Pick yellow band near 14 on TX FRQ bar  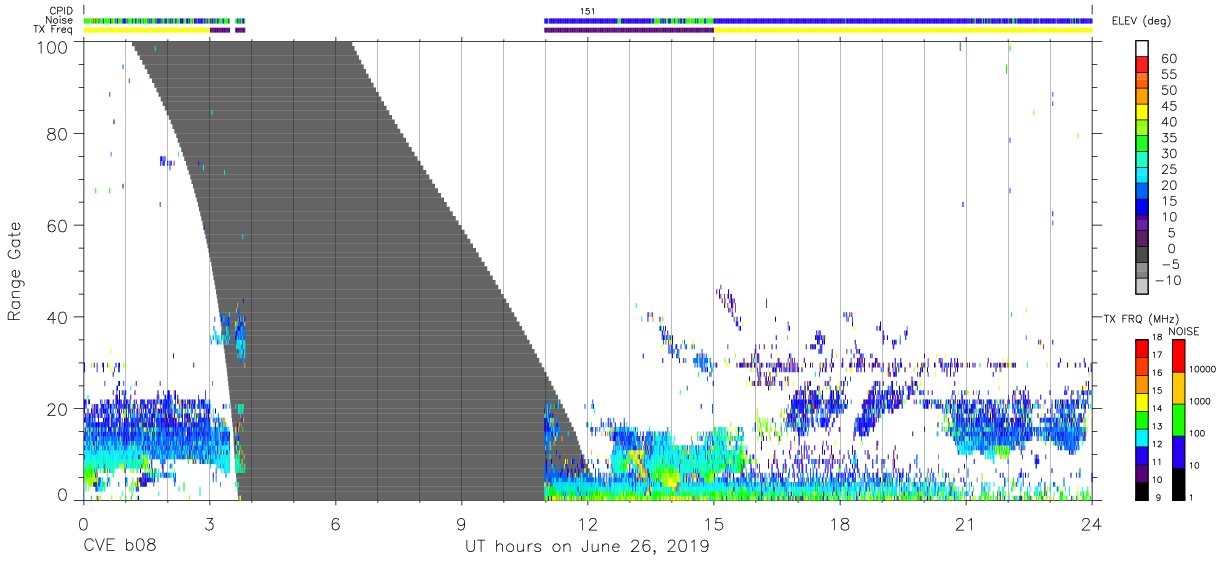point(1142,402)
